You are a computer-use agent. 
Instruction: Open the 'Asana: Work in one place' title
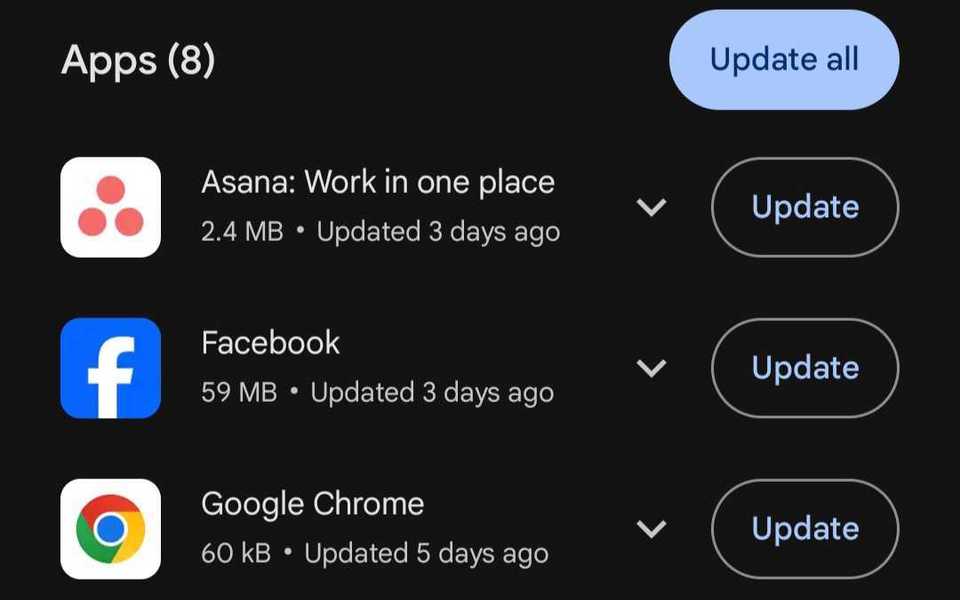click(x=378, y=183)
